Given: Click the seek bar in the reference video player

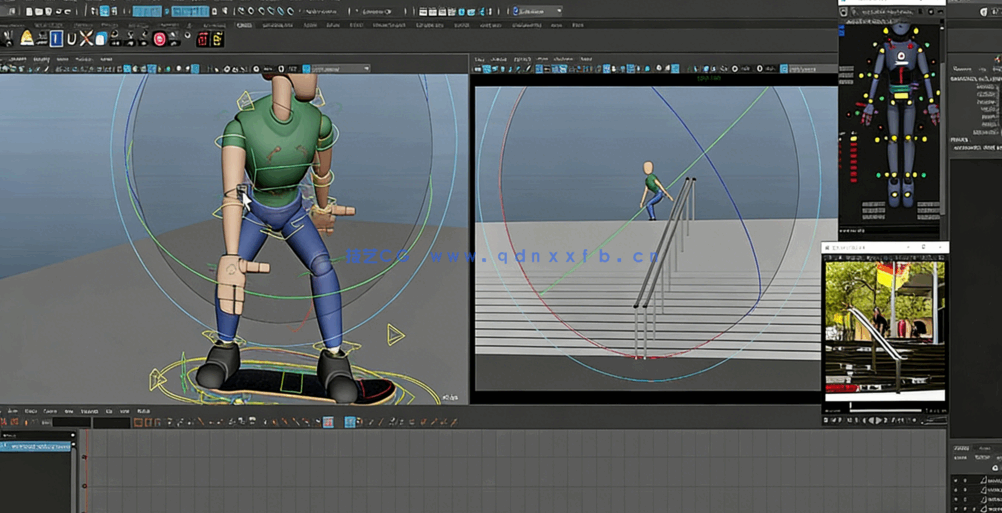Looking at the screenshot, I should click(x=884, y=409).
